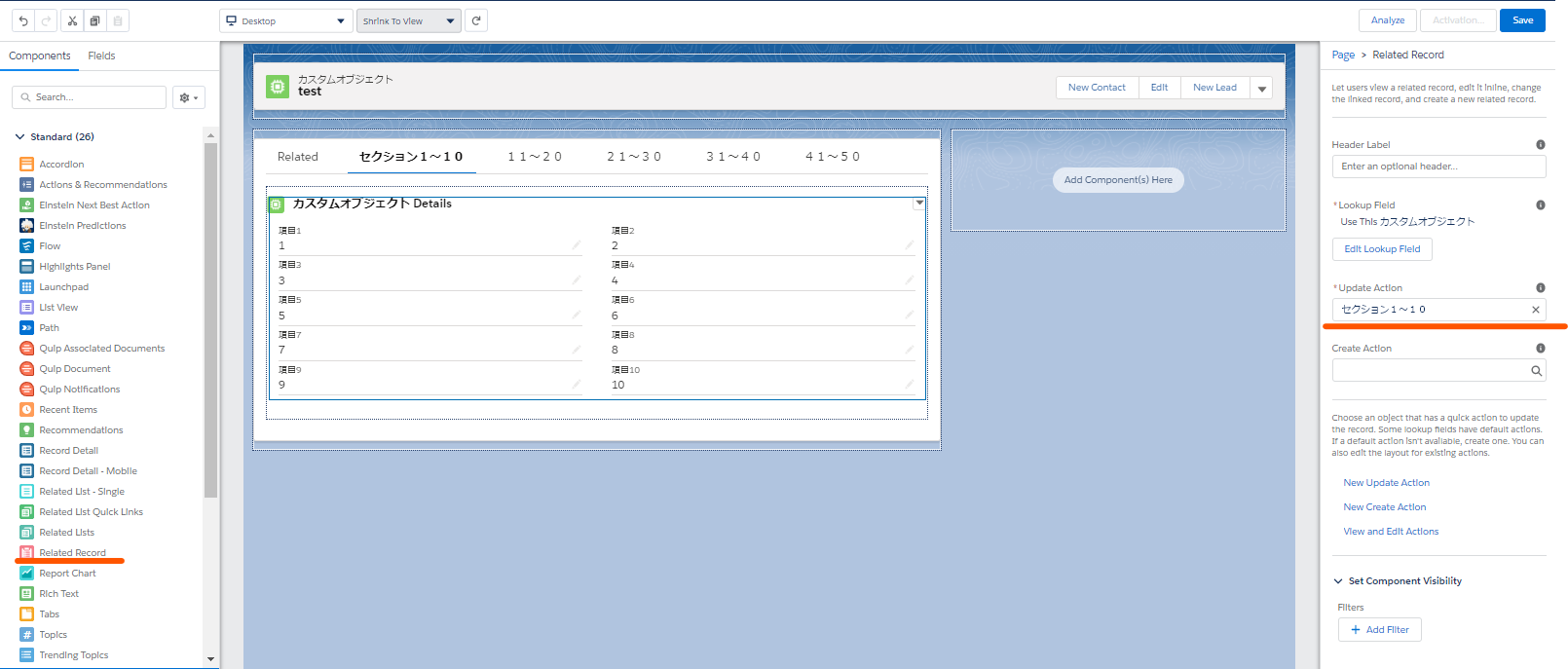Open the Desktop form factor dropdown

tap(285, 20)
